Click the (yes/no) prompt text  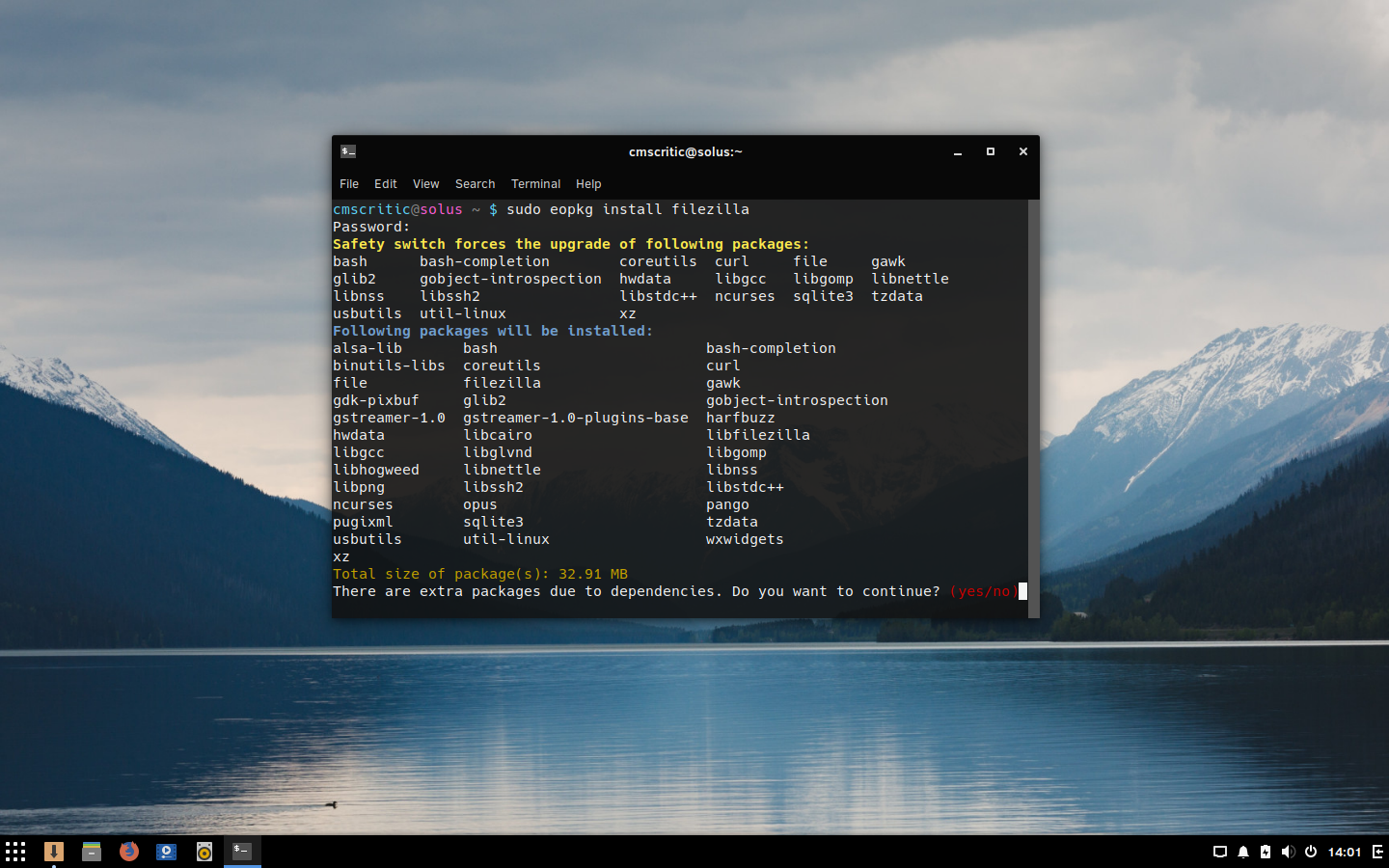[983, 591]
